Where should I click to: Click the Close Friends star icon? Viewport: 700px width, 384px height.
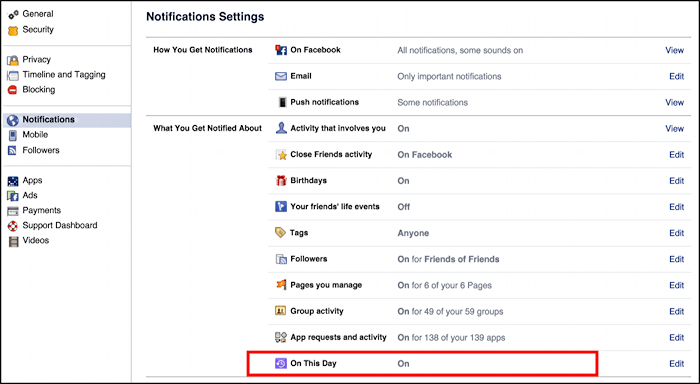click(281, 154)
